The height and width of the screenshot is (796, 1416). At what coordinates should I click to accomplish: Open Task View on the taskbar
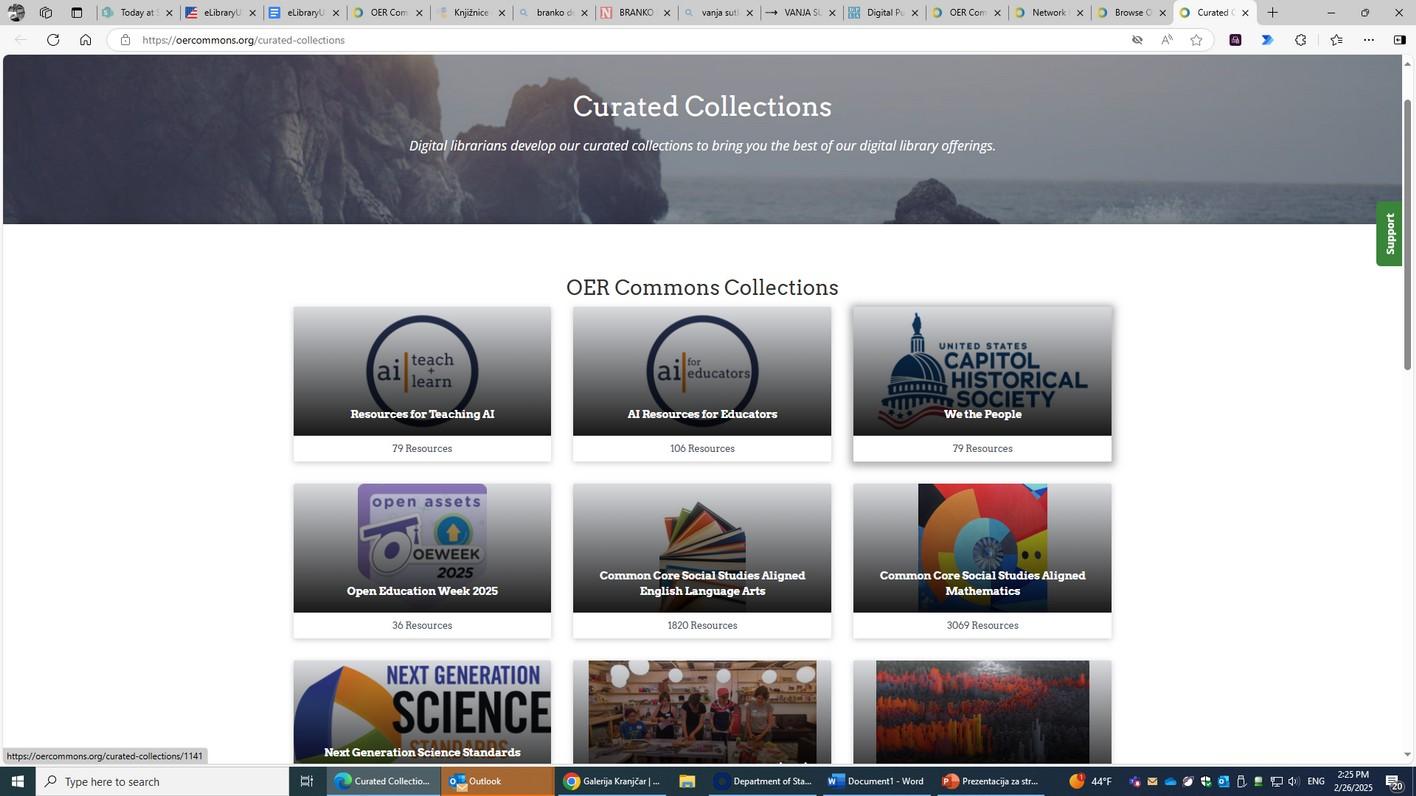coord(307,781)
